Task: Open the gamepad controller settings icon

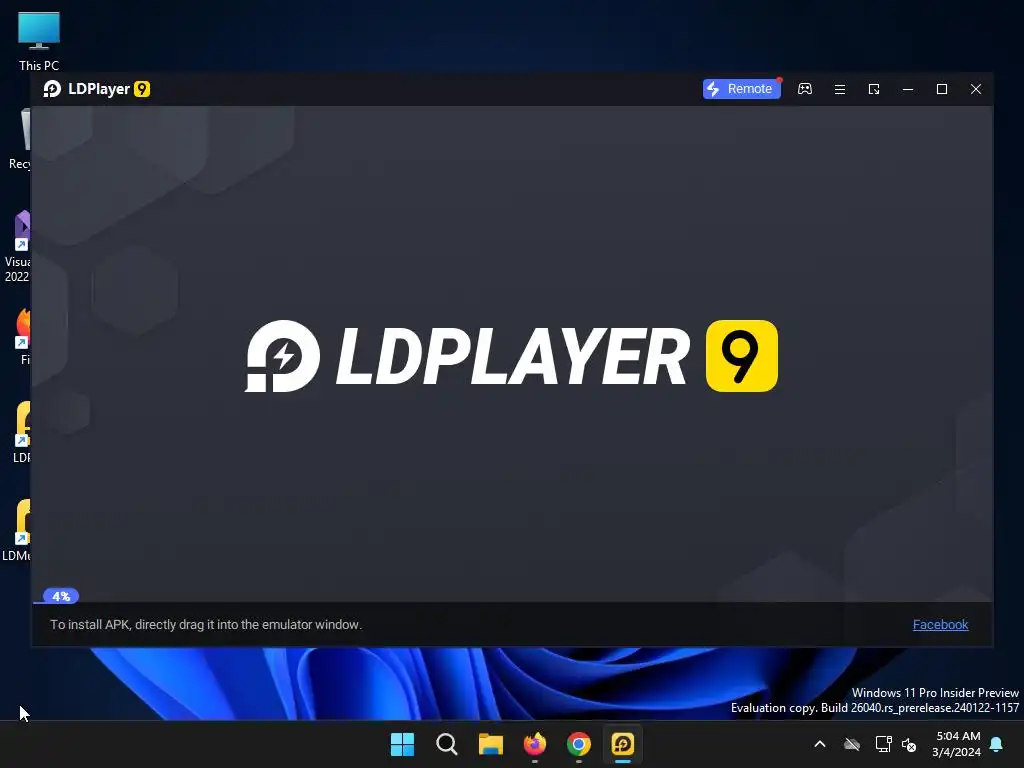Action: [805, 89]
